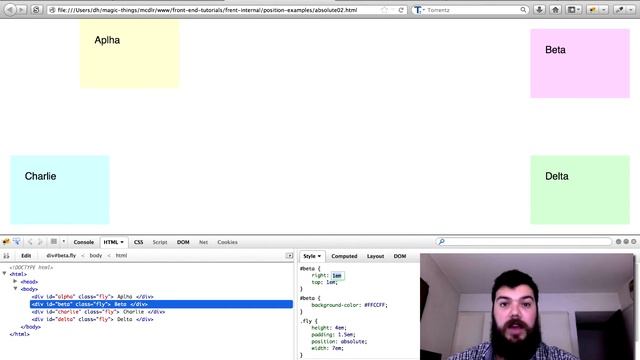Click the S icon beside the address bar

coord(36,9)
